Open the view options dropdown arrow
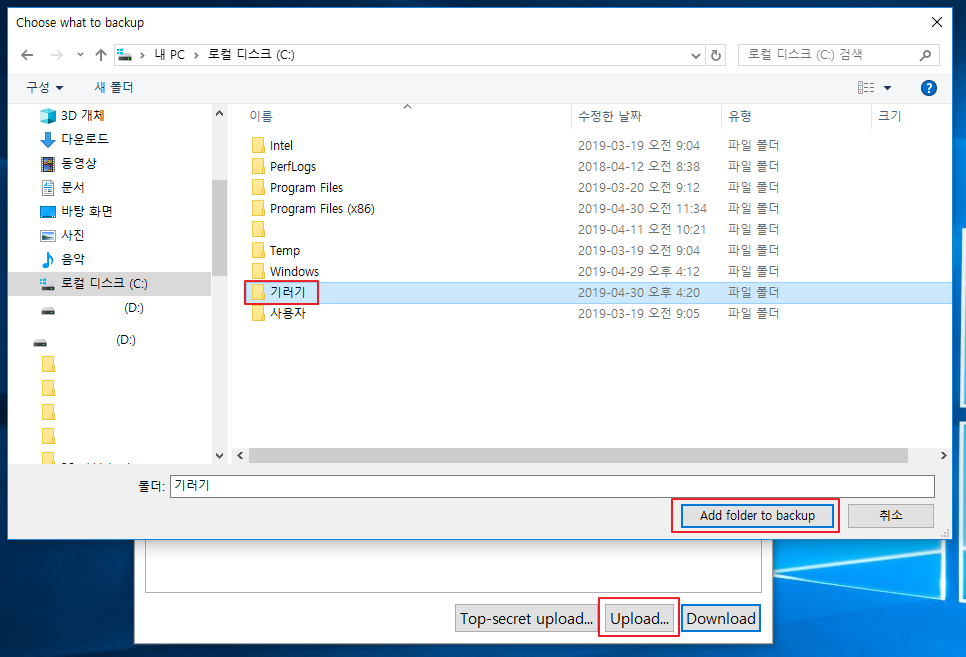 pos(887,88)
